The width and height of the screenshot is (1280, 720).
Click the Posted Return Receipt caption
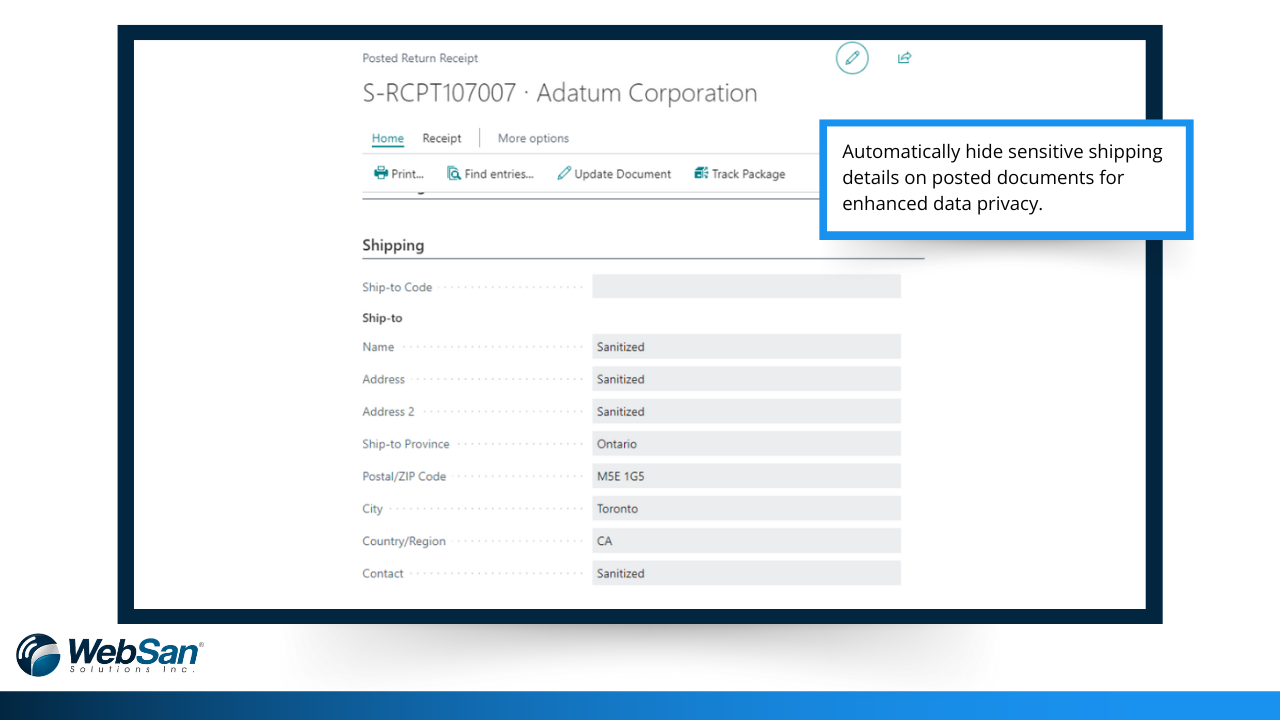pyautogui.click(x=420, y=58)
